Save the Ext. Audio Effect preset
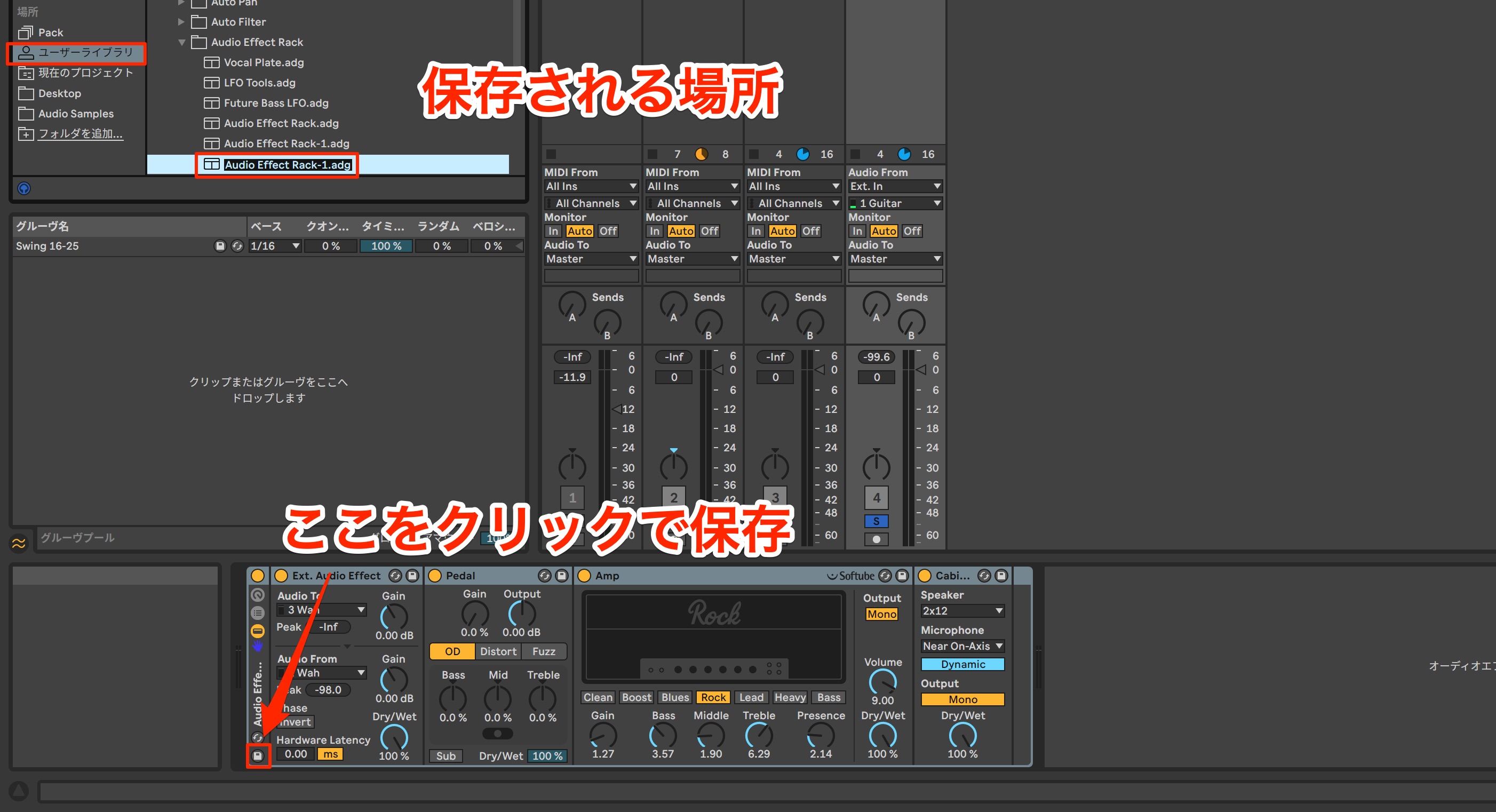 click(x=412, y=576)
